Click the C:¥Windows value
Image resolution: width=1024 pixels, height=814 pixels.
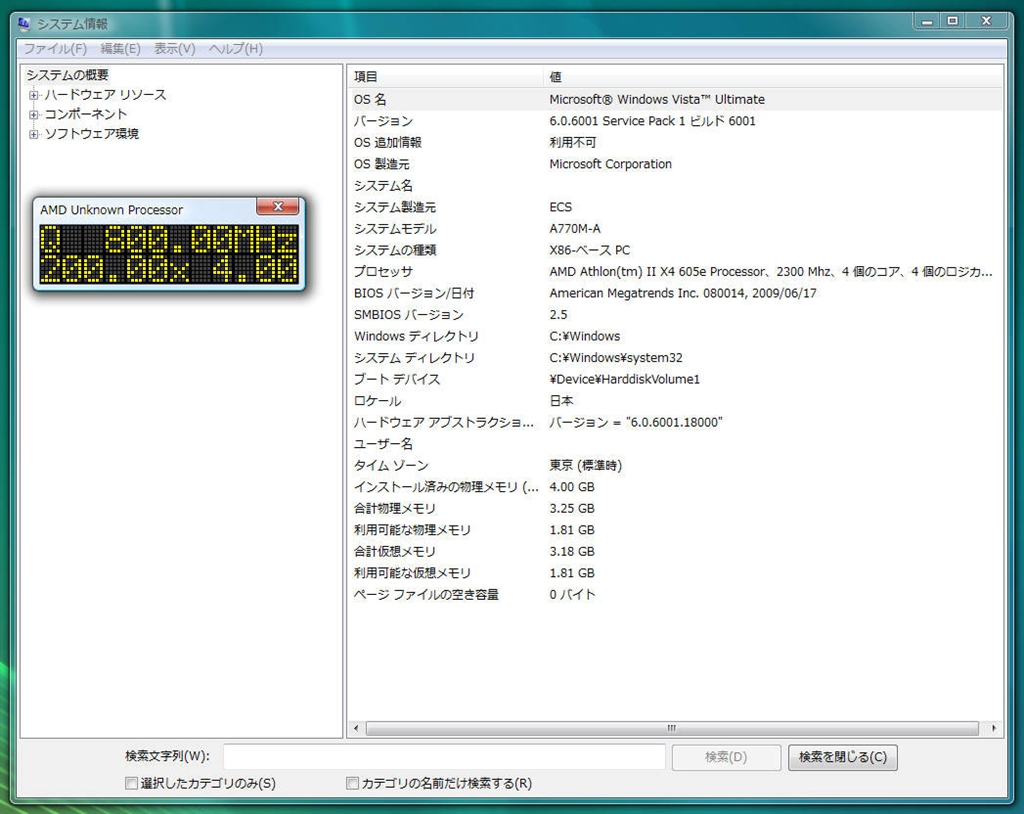[x=584, y=336]
